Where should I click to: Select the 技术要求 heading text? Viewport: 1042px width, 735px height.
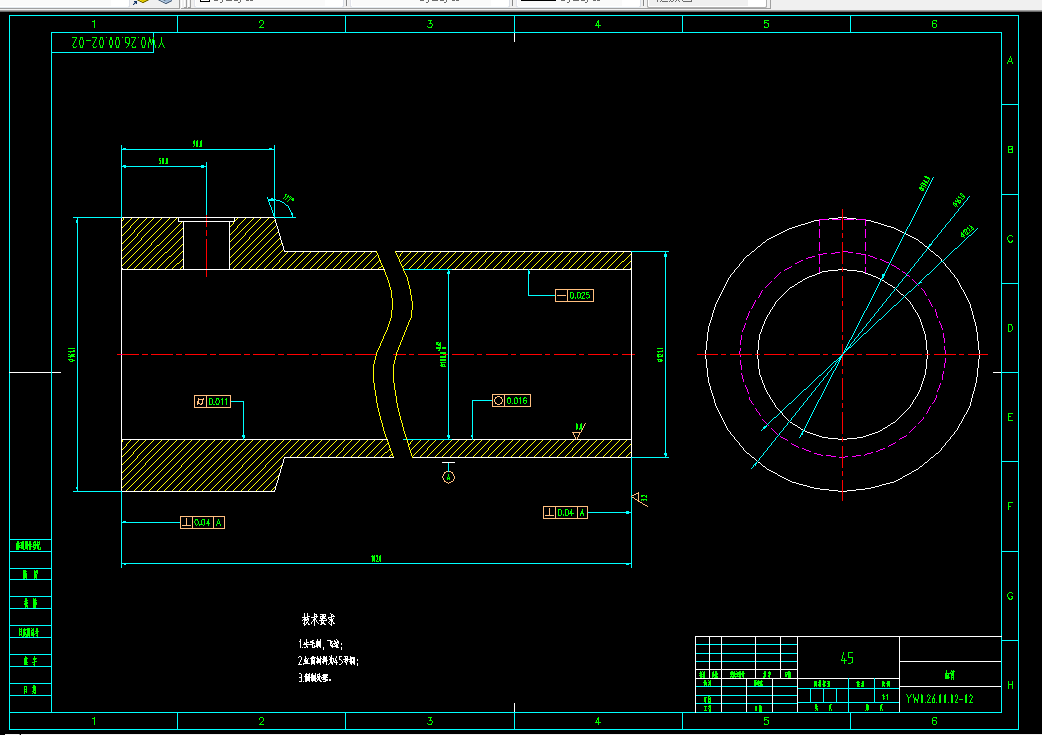[x=319, y=620]
